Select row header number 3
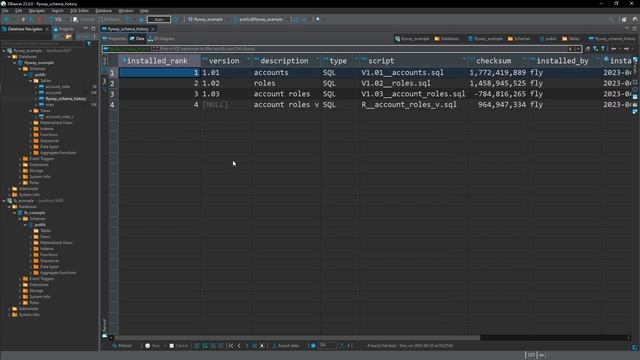The width and height of the screenshot is (640, 360). [112, 94]
